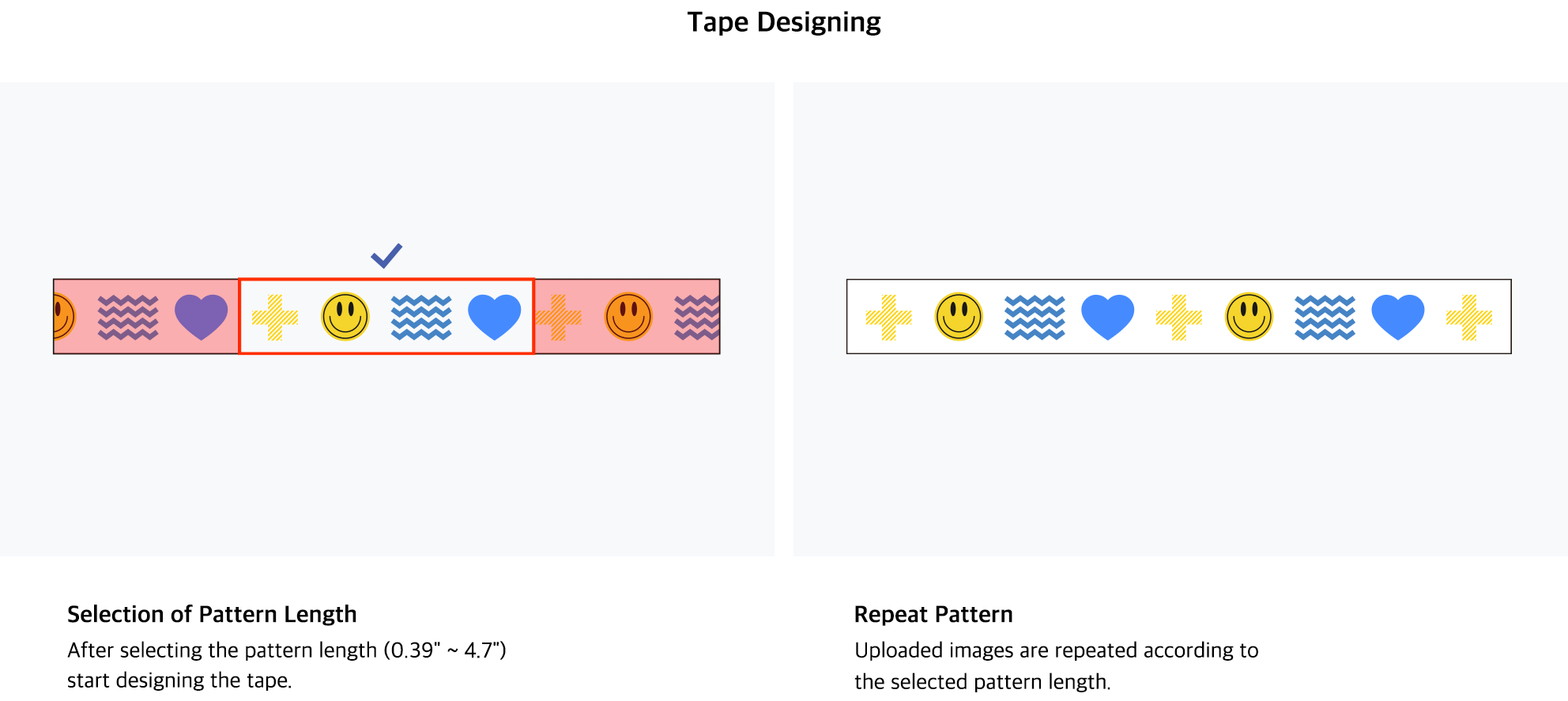Click the blue heart inside the red selection
1568x701 pixels.
coord(495,317)
